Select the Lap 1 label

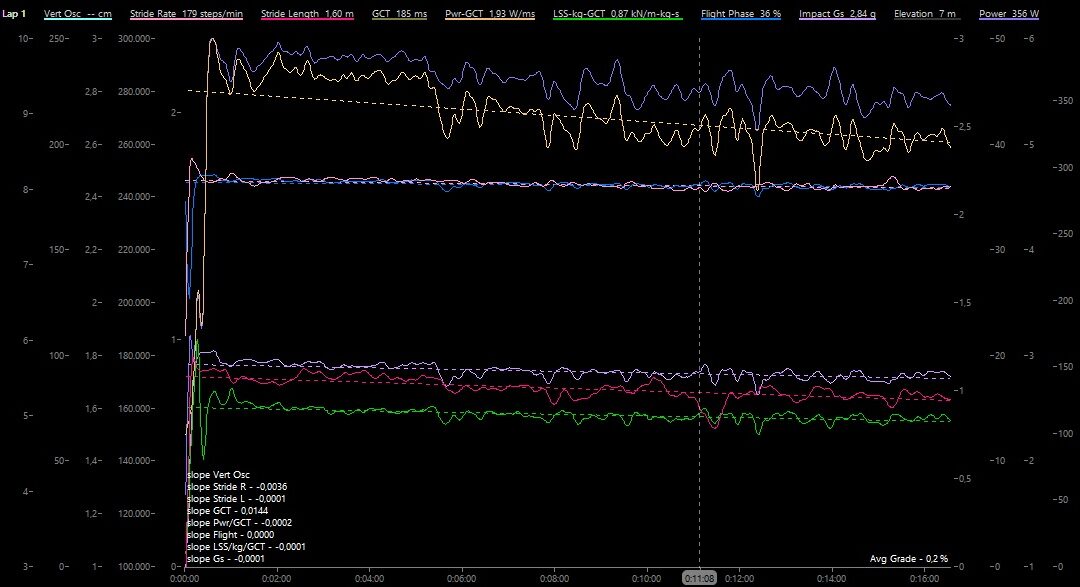coord(14,14)
